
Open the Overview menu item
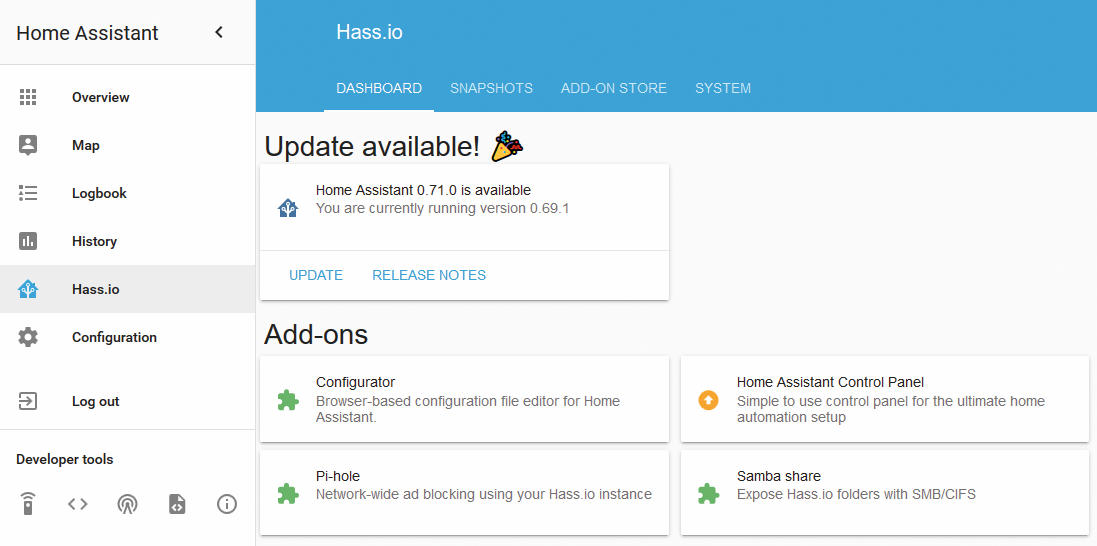coord(127,97)
